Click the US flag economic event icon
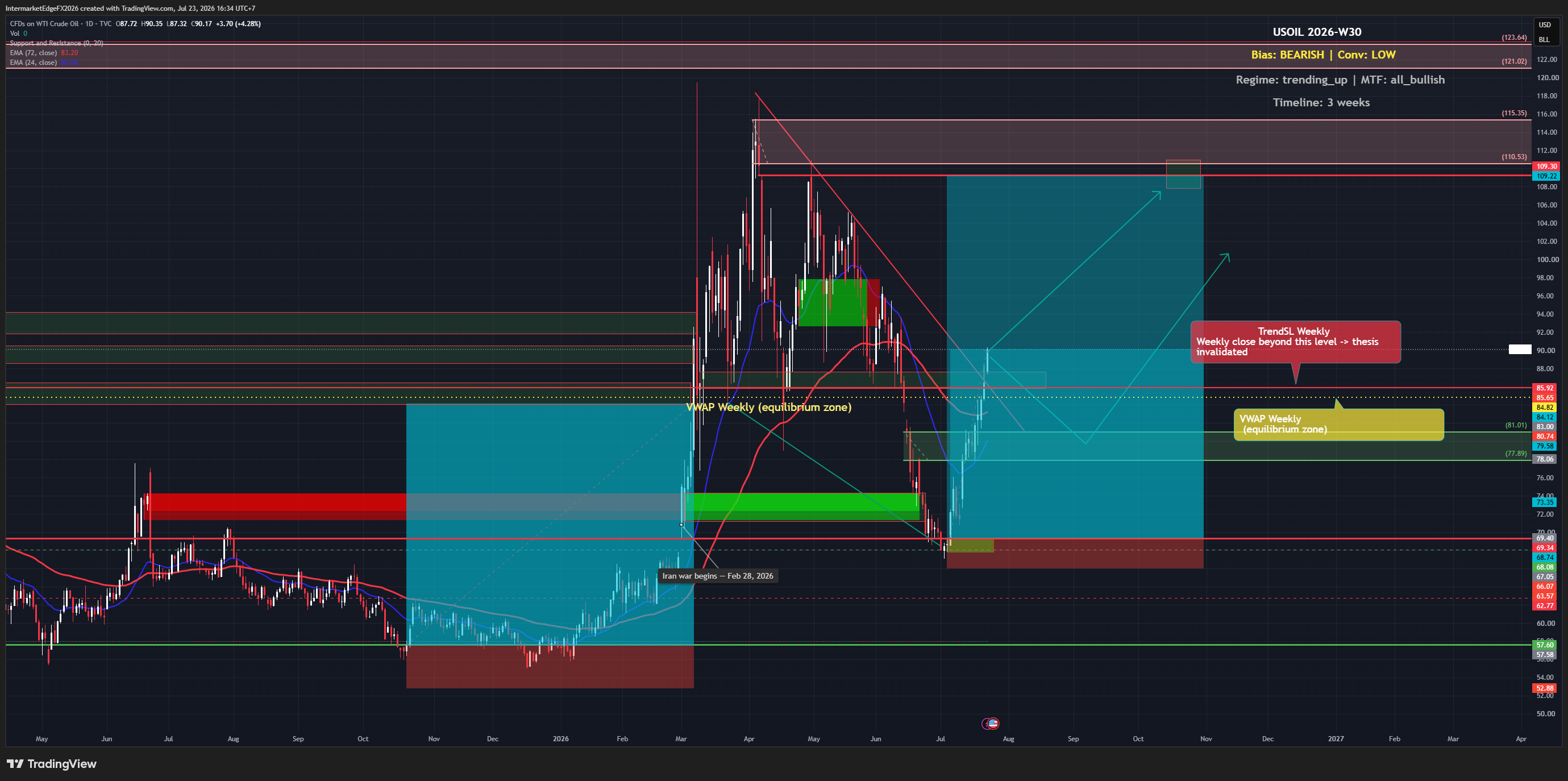The image size is (1568, 781). pyautogui.click(x=993, y=723)
